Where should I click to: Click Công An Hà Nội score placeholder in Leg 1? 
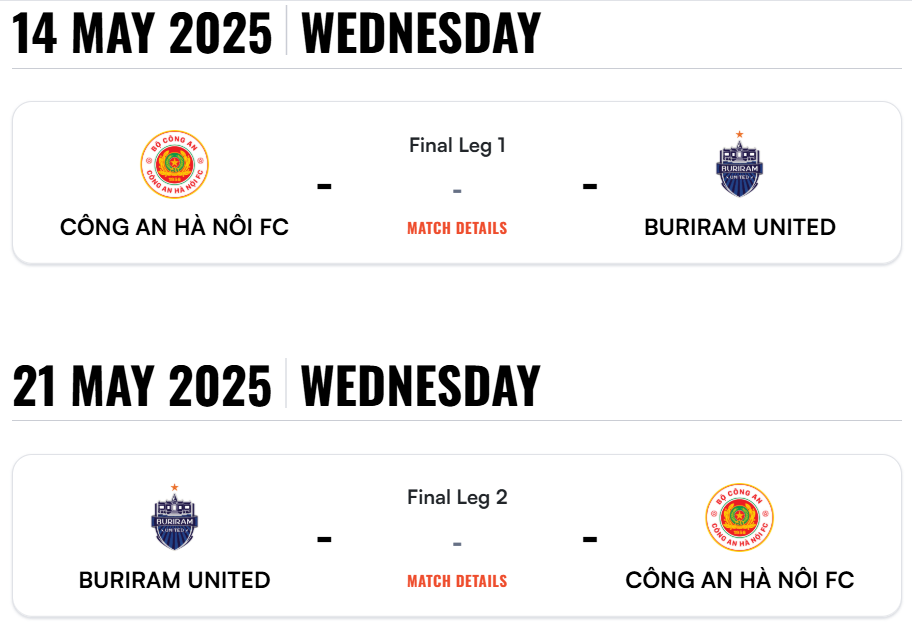[324, 186]
